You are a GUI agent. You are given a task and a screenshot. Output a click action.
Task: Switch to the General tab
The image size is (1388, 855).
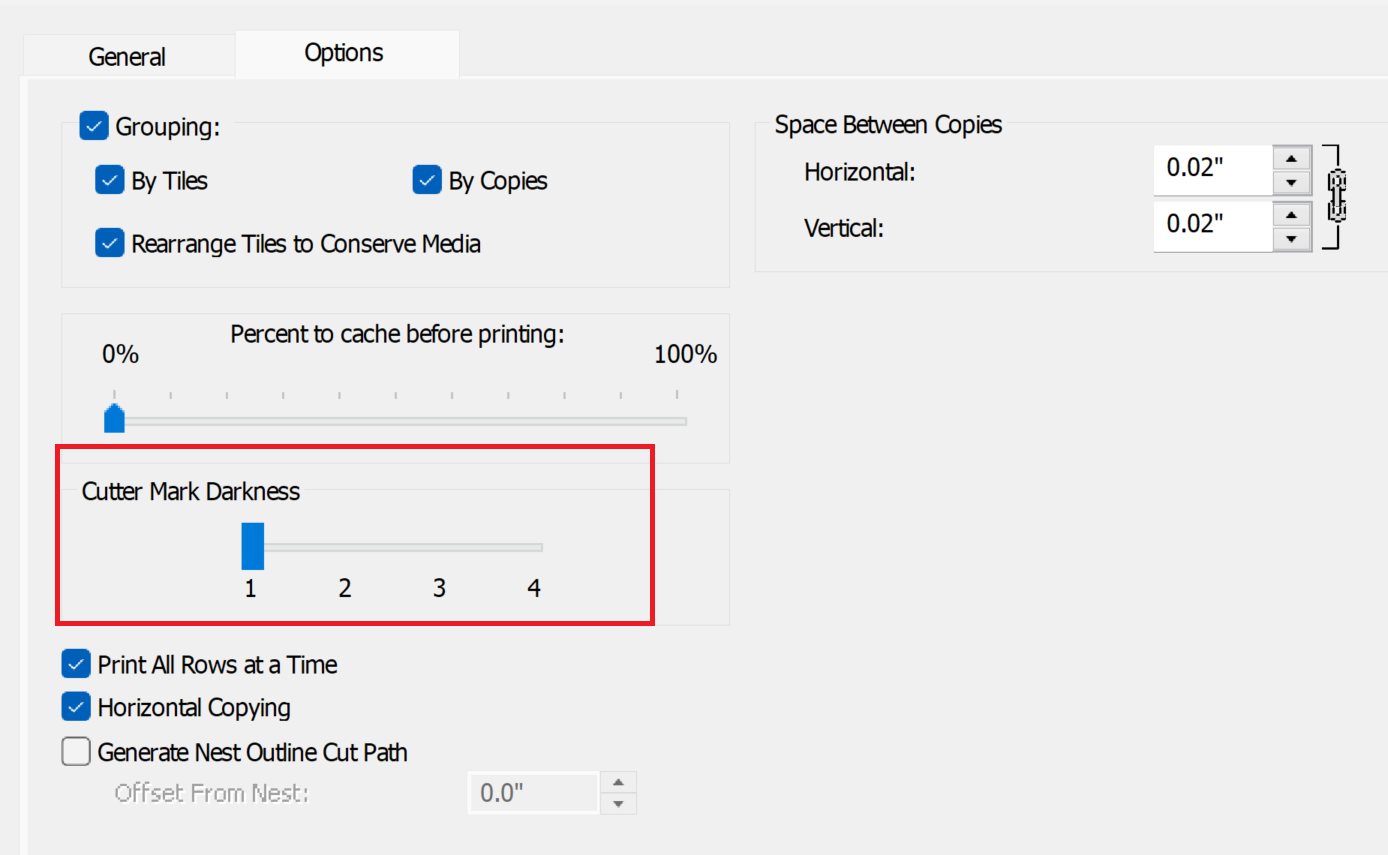pos(127,57)
